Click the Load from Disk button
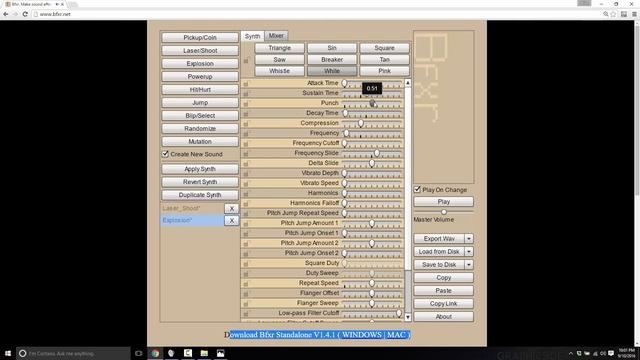This screenshot has width=640, height=360. click(x=439, y=251)
